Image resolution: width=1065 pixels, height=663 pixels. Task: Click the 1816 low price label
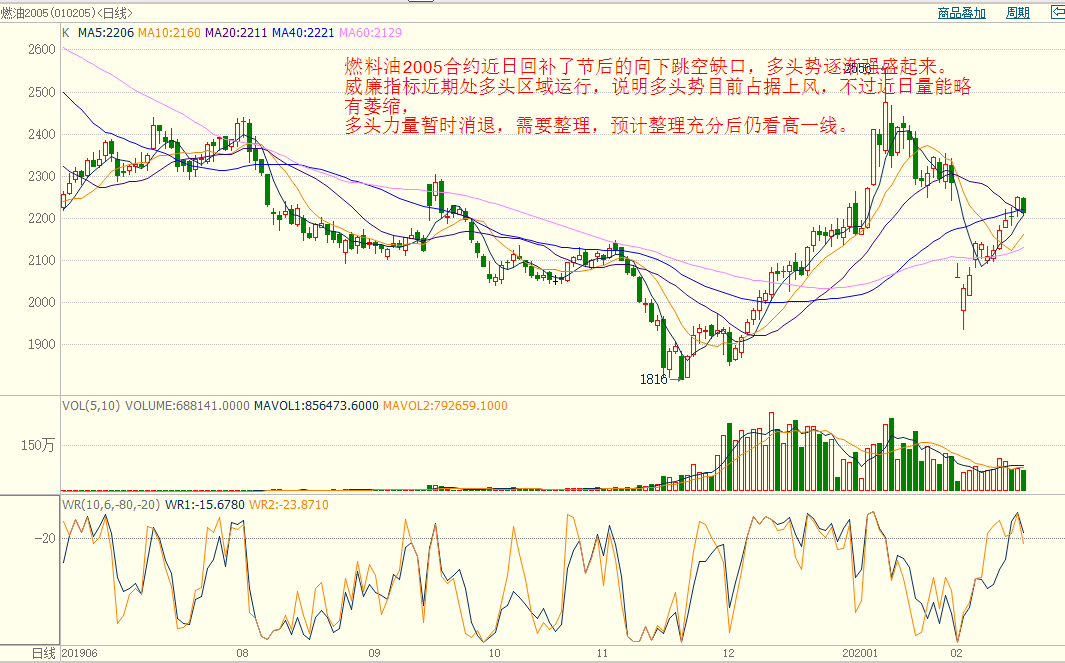point(653,380)
